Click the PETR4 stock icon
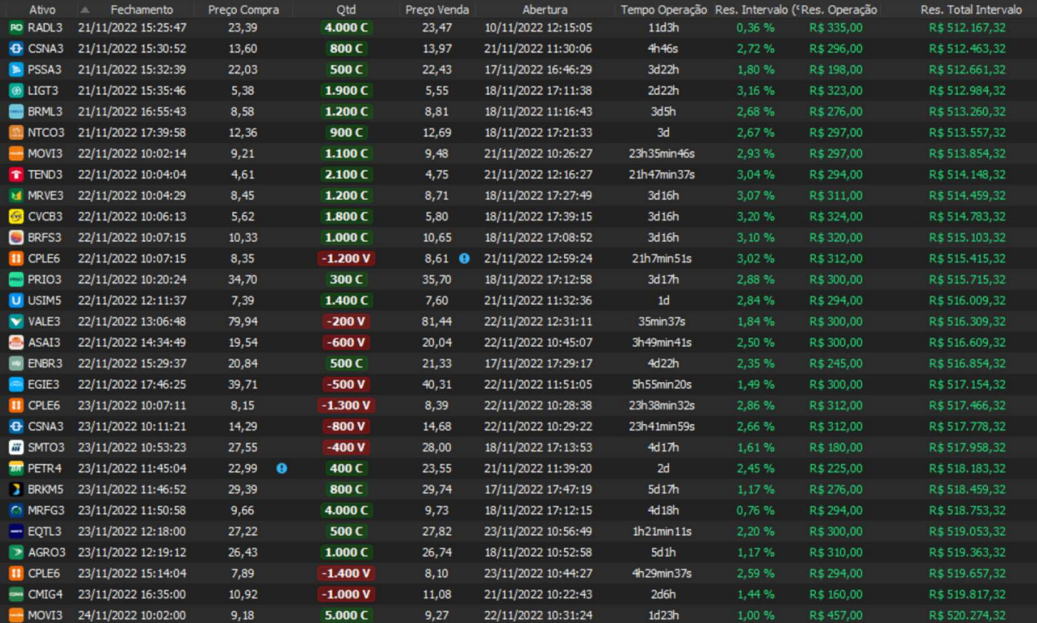Image resolution: width=1037 pixels, height=623 pixels. 16,468
